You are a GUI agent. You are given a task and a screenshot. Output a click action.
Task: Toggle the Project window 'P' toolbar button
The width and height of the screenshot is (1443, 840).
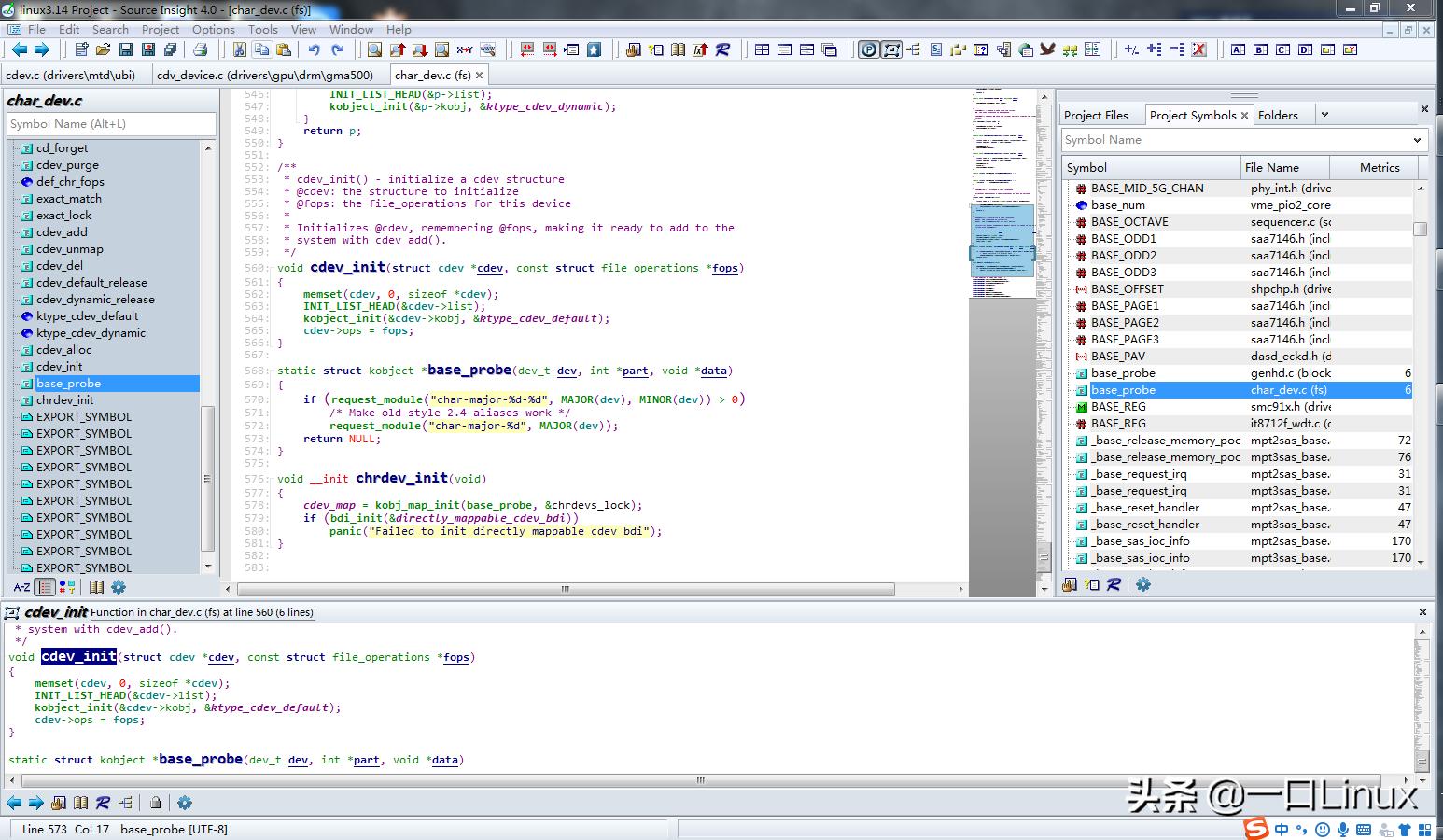coord(868,50)
